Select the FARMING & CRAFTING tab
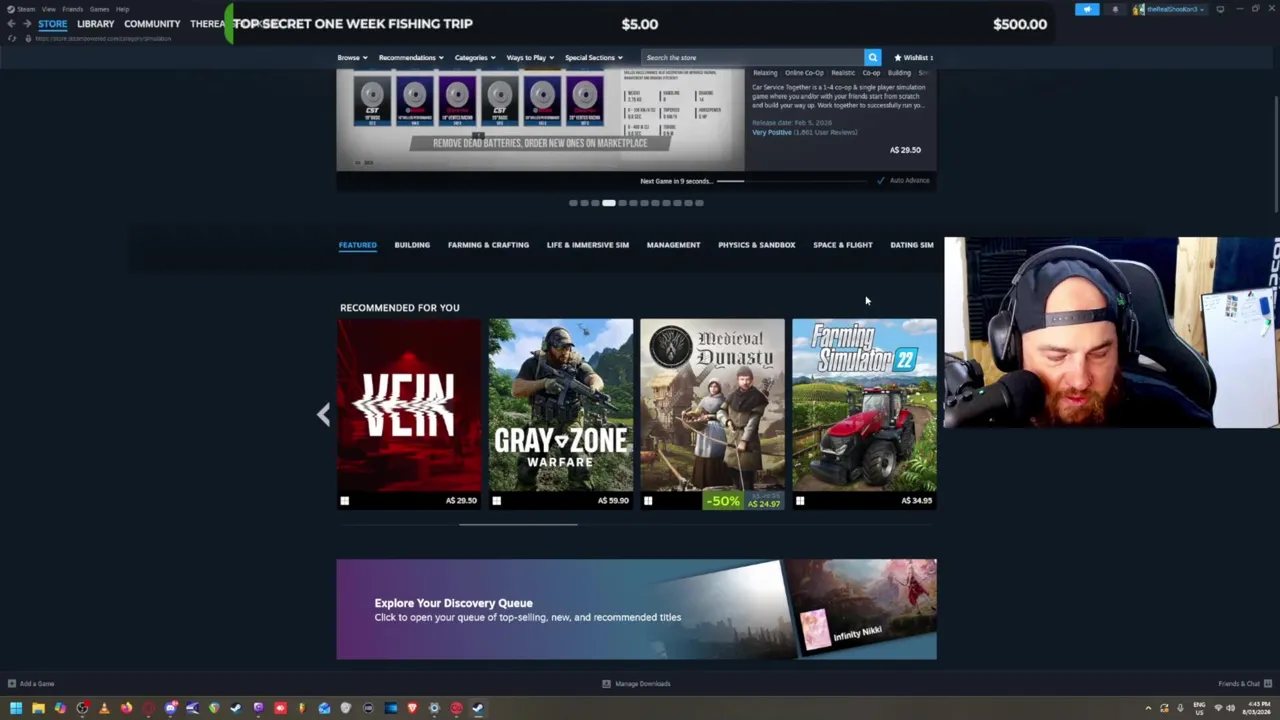The image size is (1280, 720). pyautogui.click(x=488, y=245)
